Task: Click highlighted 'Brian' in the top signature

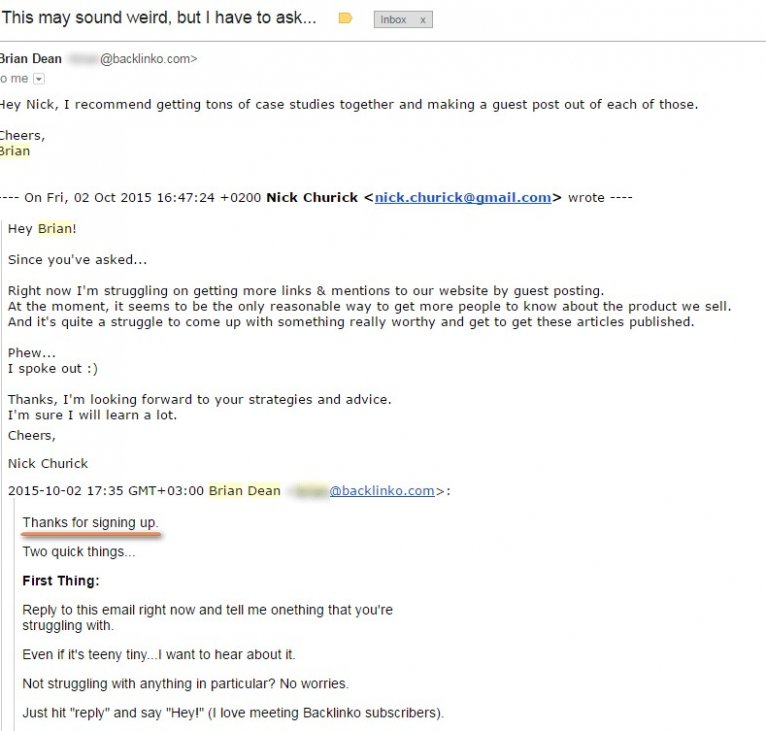Action: 15,151
